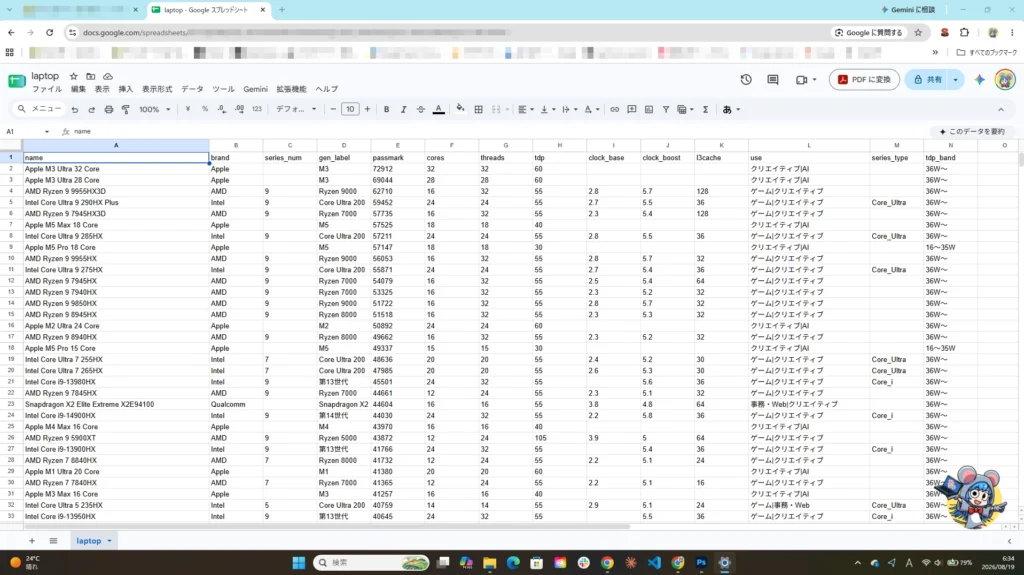Open the ヘルプ menu
The height and width of the screenshot is (575, 1024).
(x=327, y=90)
